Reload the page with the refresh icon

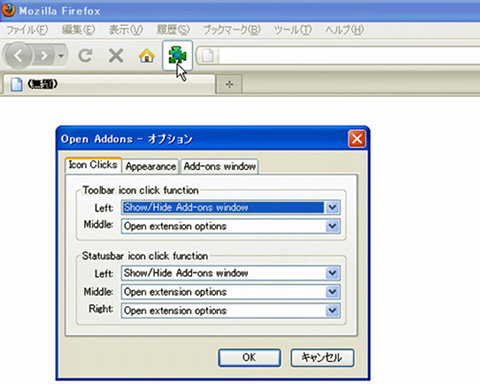(x=85, y=56)
